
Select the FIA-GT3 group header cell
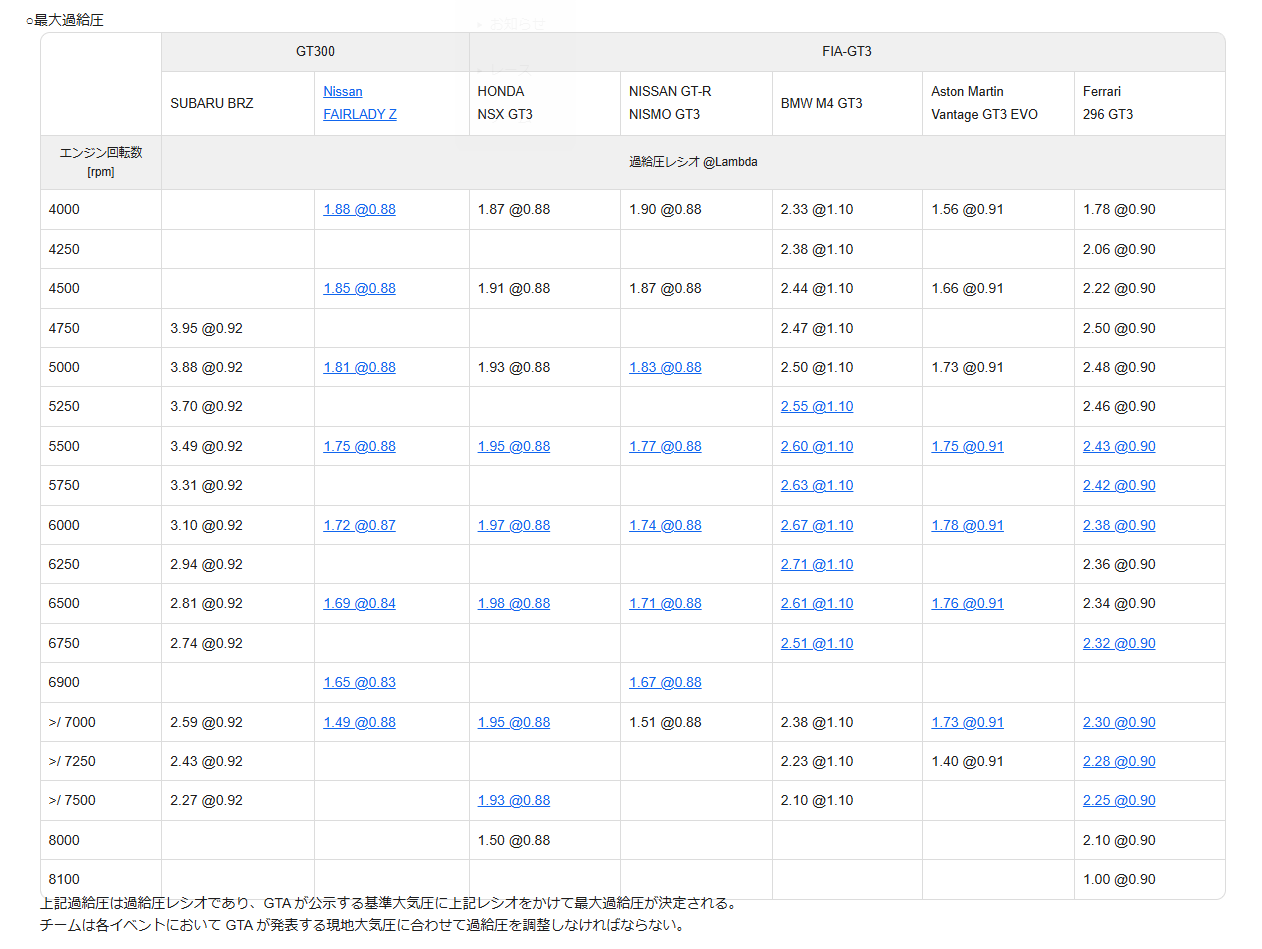846,51
